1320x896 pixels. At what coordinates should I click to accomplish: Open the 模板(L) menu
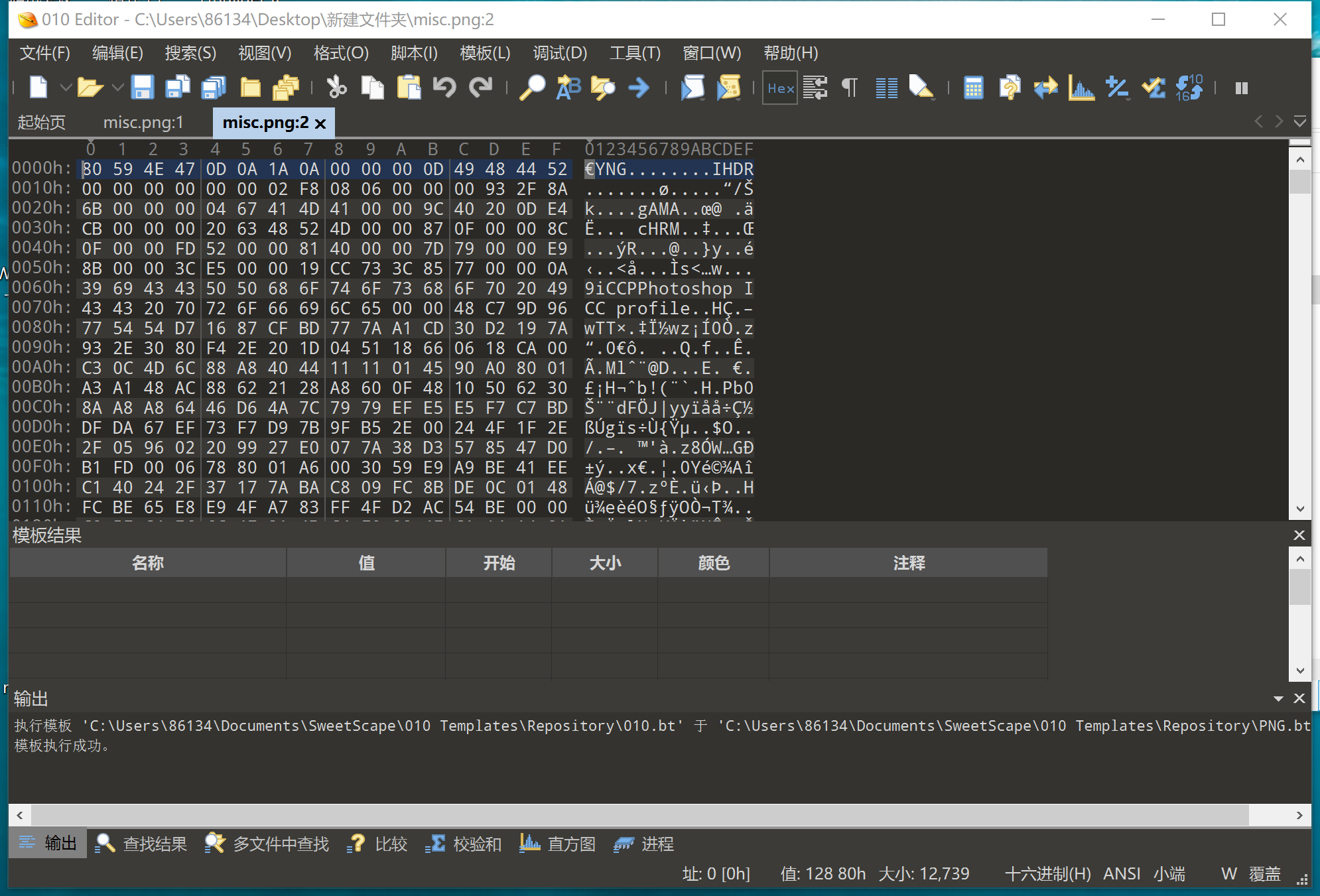click(485, 53)
